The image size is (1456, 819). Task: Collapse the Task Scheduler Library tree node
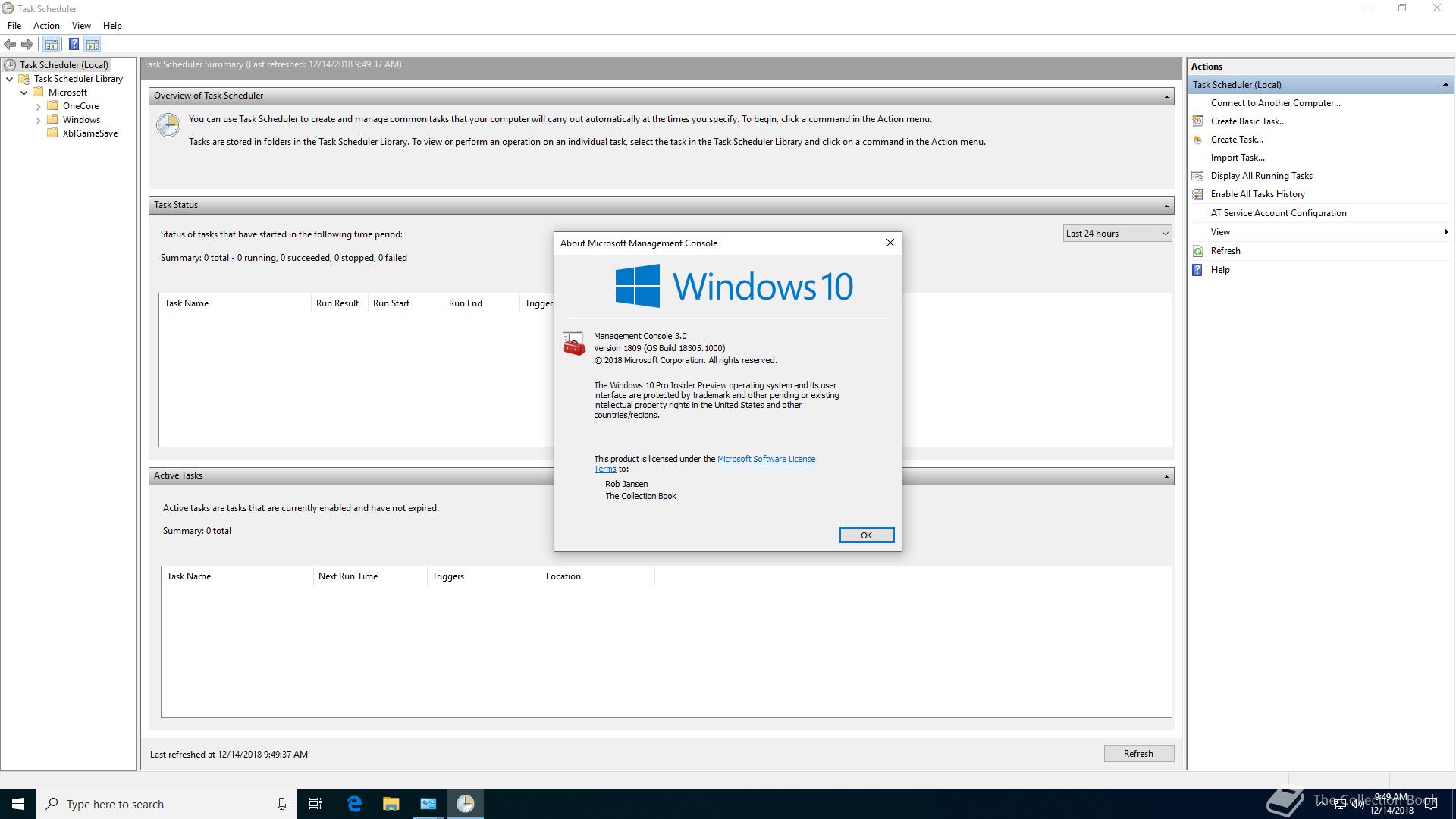pyautogui.click(x=9, y=79)
